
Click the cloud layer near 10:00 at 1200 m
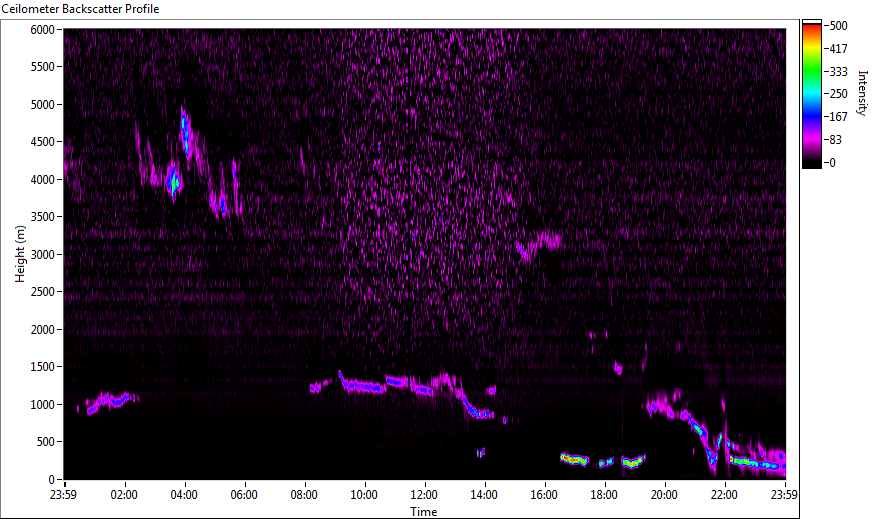(363, 385)
